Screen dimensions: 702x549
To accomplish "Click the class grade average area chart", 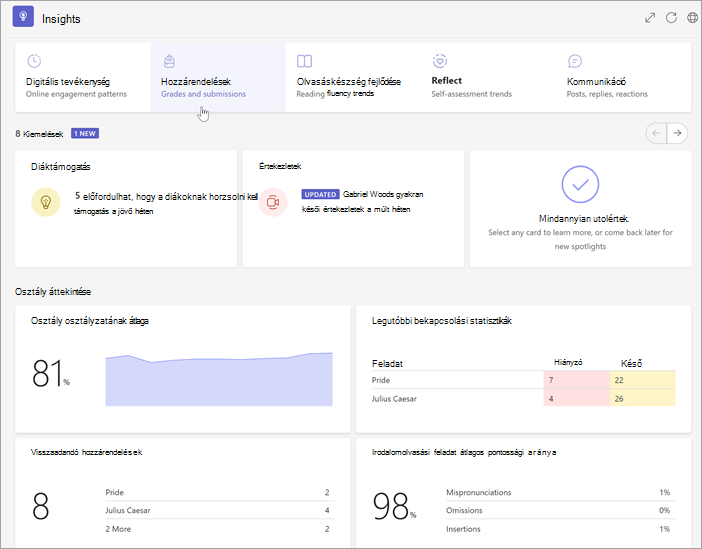I will pos(219,379).
